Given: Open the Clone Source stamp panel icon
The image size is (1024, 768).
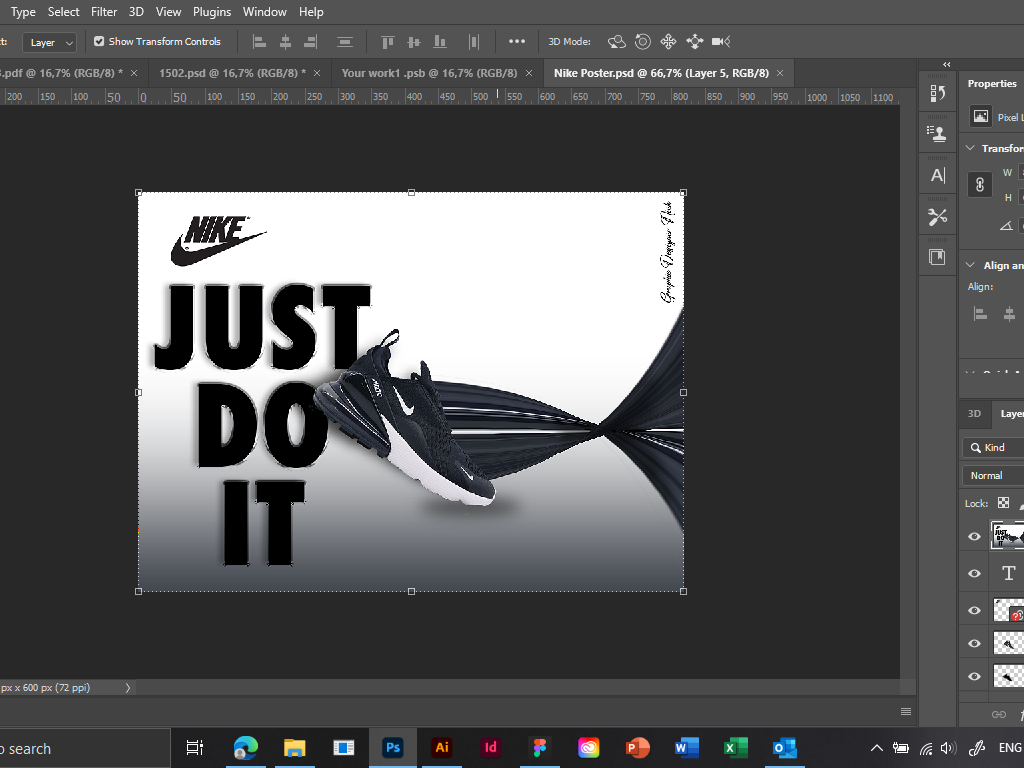Looking at the screenshot, I should (x=938, y=134).
